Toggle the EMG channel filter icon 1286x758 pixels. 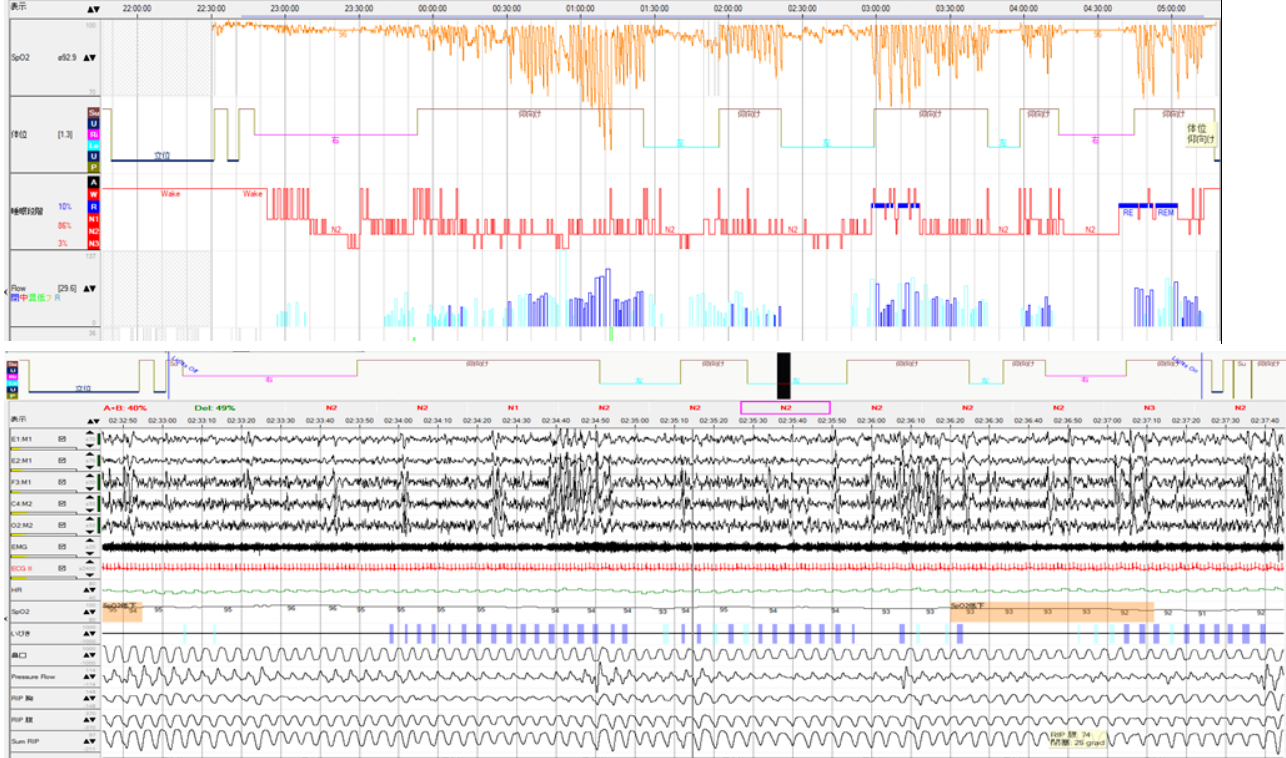(61, 547)
